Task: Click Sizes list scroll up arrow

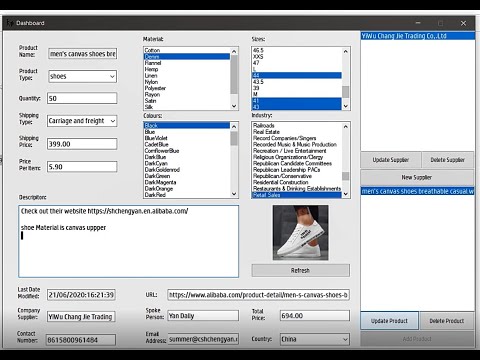Action: tap(346, 51)
